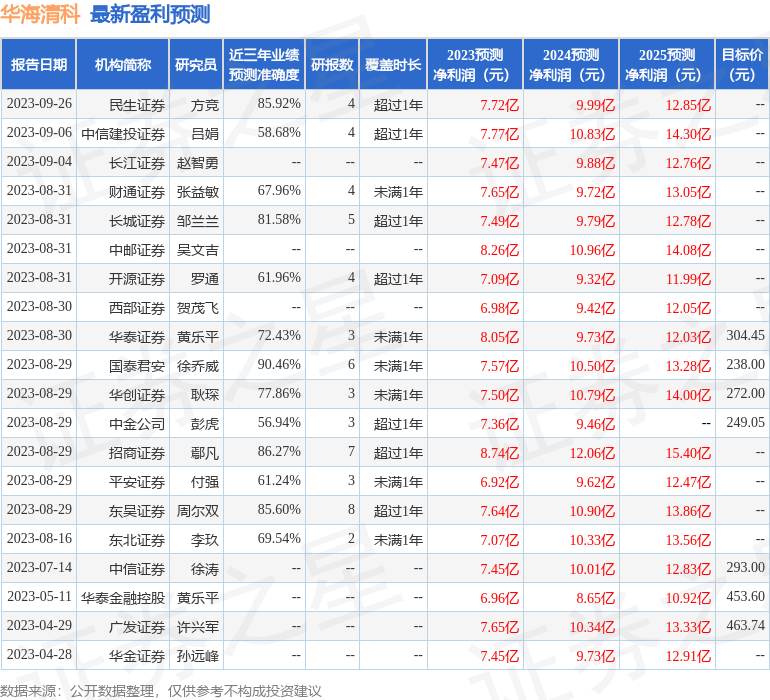Select the 报告日期 column header
This screenshot has width=770, height=700.
pyautogui.click(x=39, y=65)
